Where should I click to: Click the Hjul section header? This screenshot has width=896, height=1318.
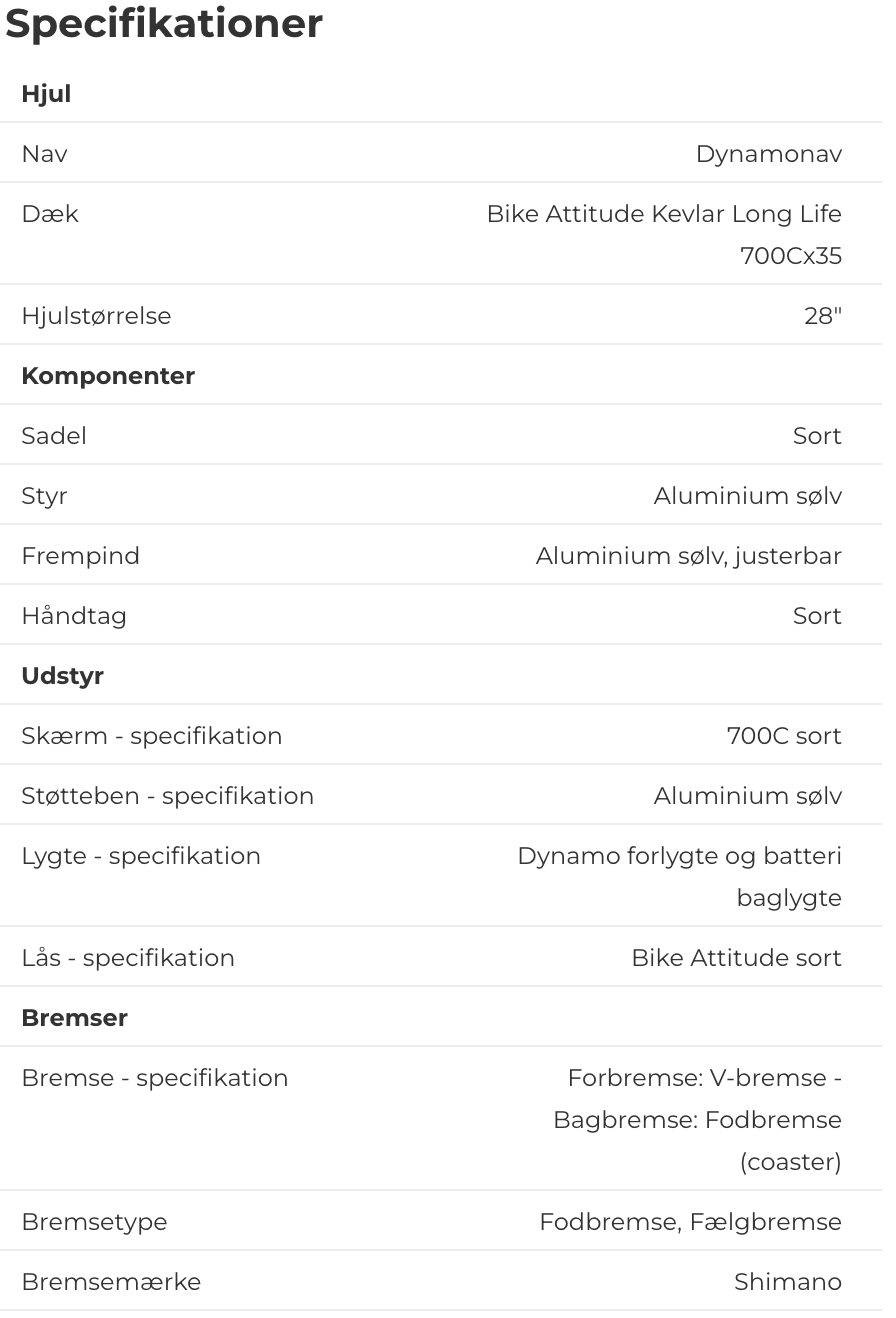(46, 94)
